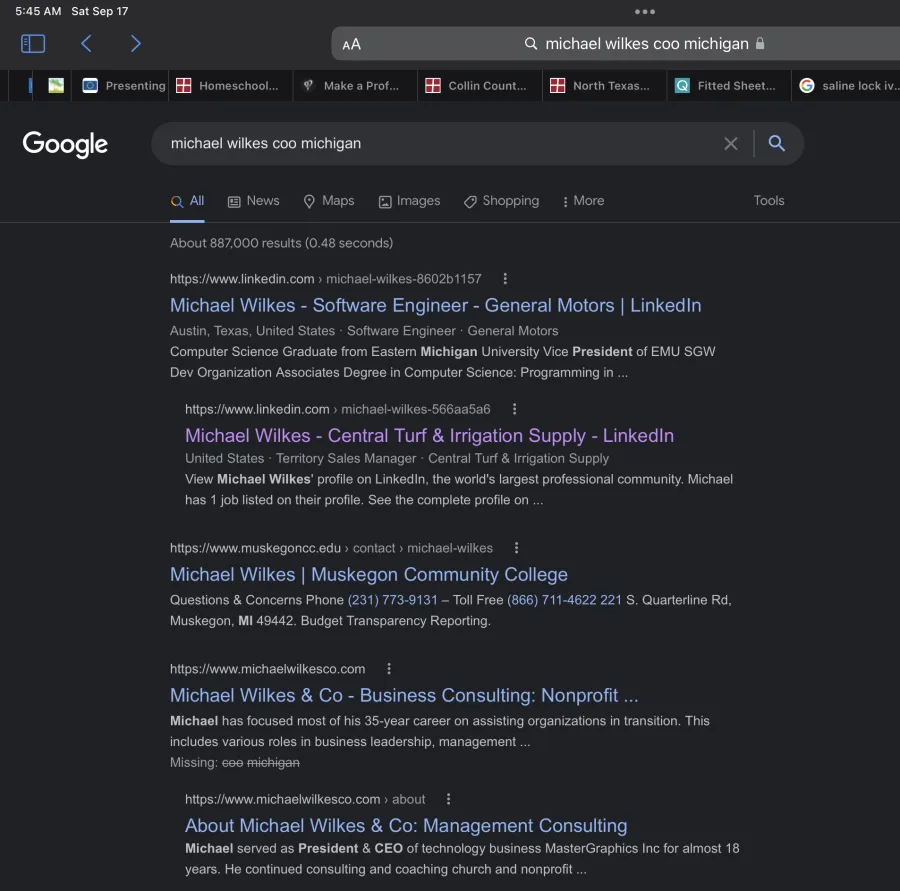Click the 'Missing: coo michigan' note
Screen dimensions: 900x891
235,762
